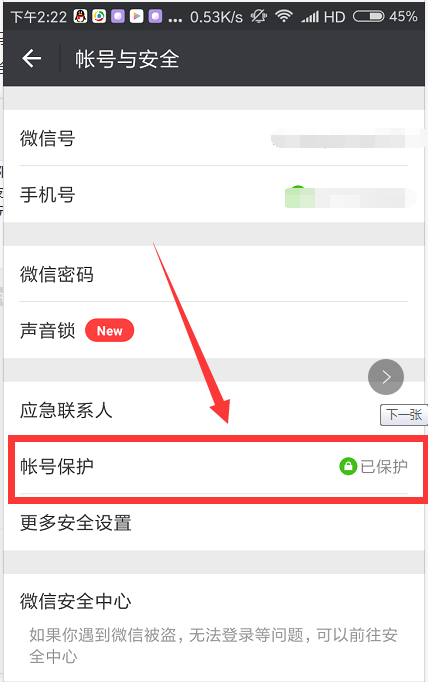Tap the back arrow in the header

[32, 58]
